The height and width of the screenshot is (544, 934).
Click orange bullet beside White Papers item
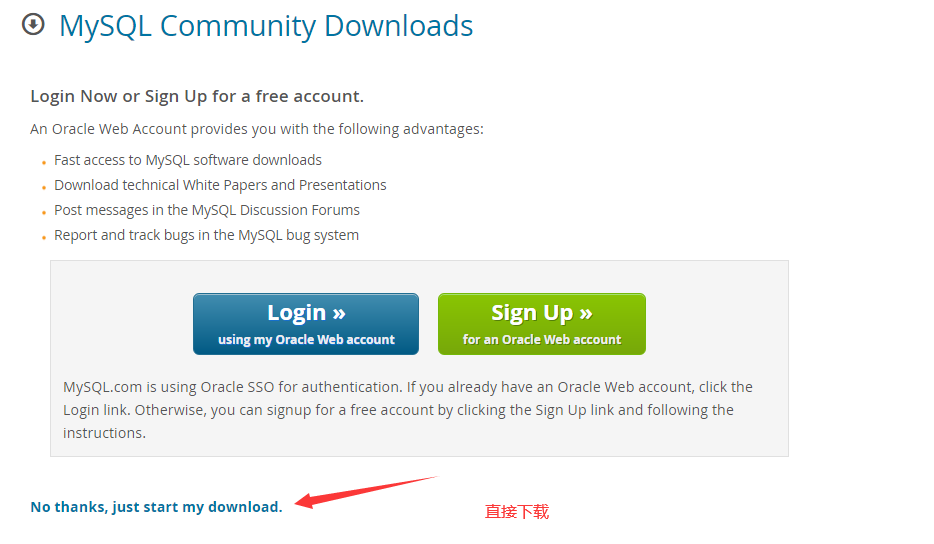(44, 188)
